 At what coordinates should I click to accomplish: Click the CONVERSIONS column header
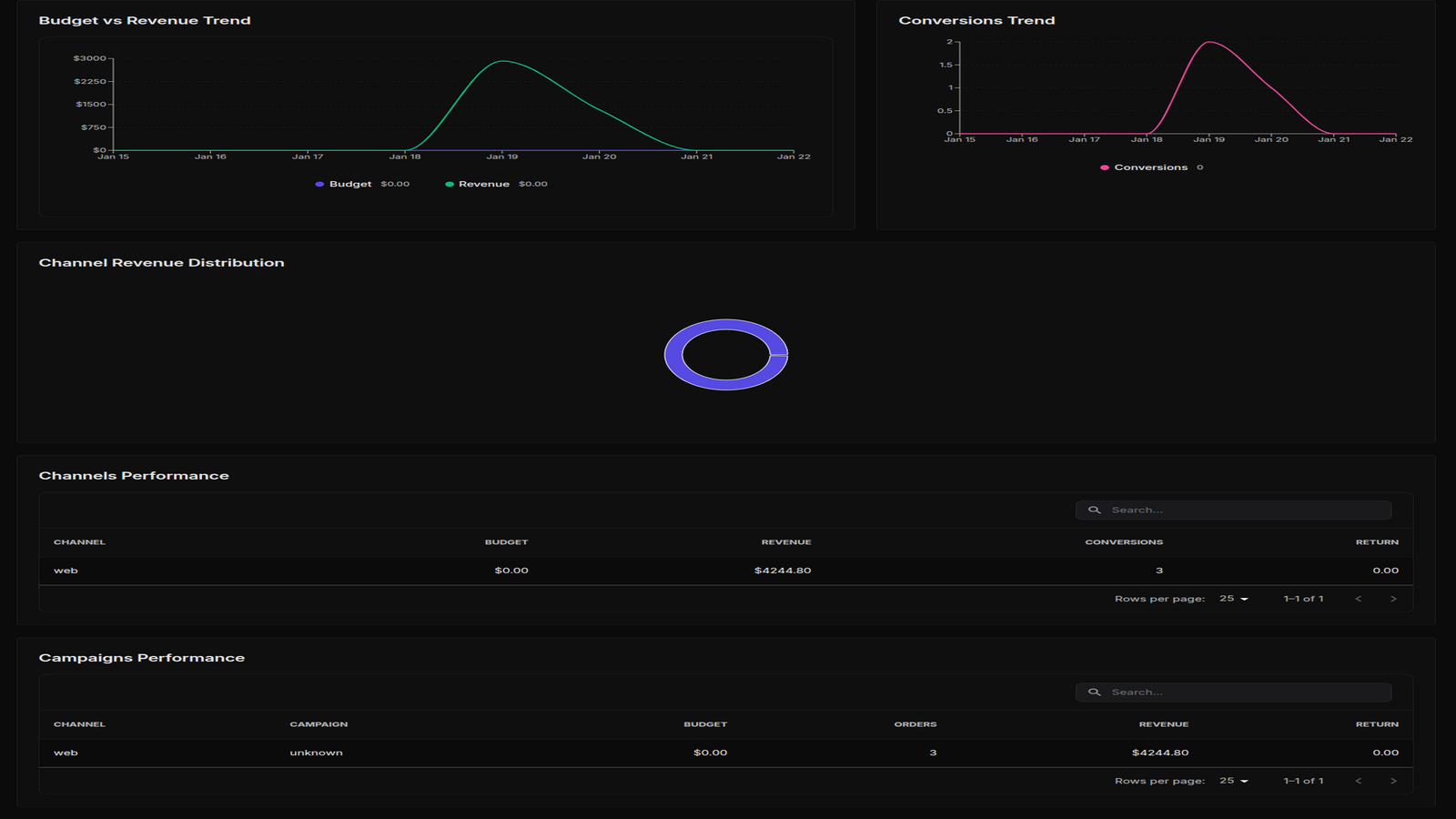(1125, 541)
